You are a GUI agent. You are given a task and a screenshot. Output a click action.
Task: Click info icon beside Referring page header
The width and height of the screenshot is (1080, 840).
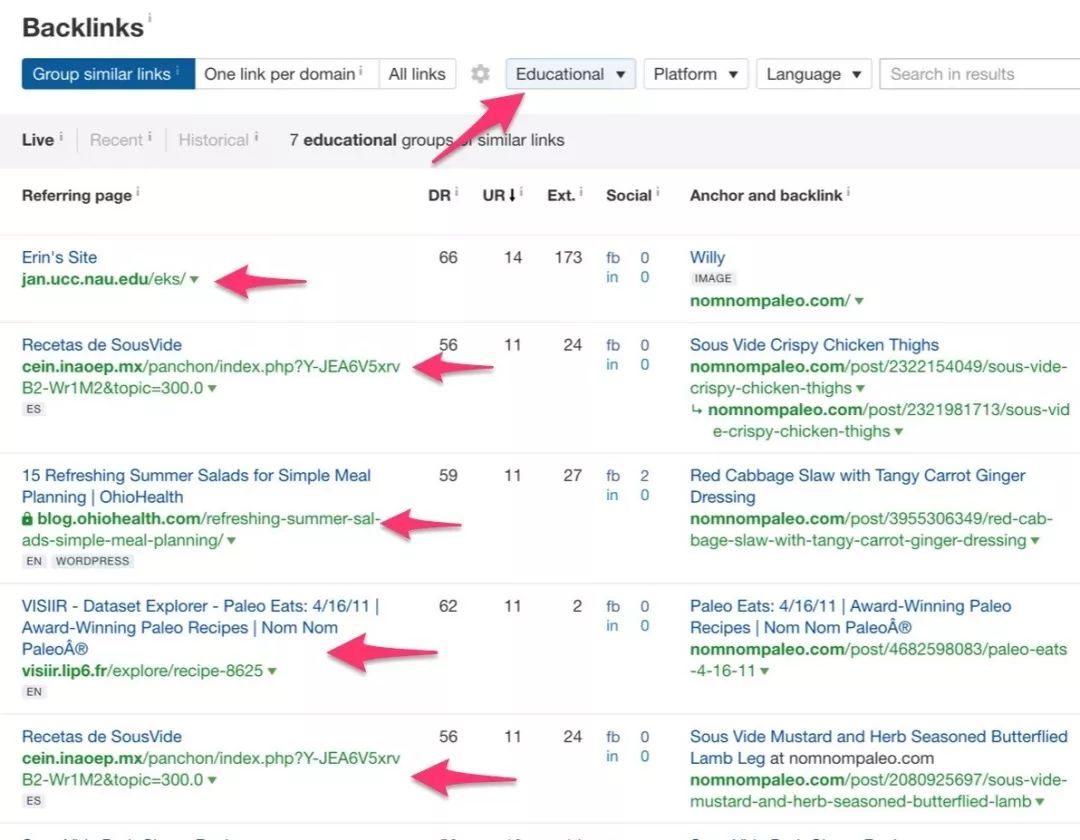(x=138, y=192)
